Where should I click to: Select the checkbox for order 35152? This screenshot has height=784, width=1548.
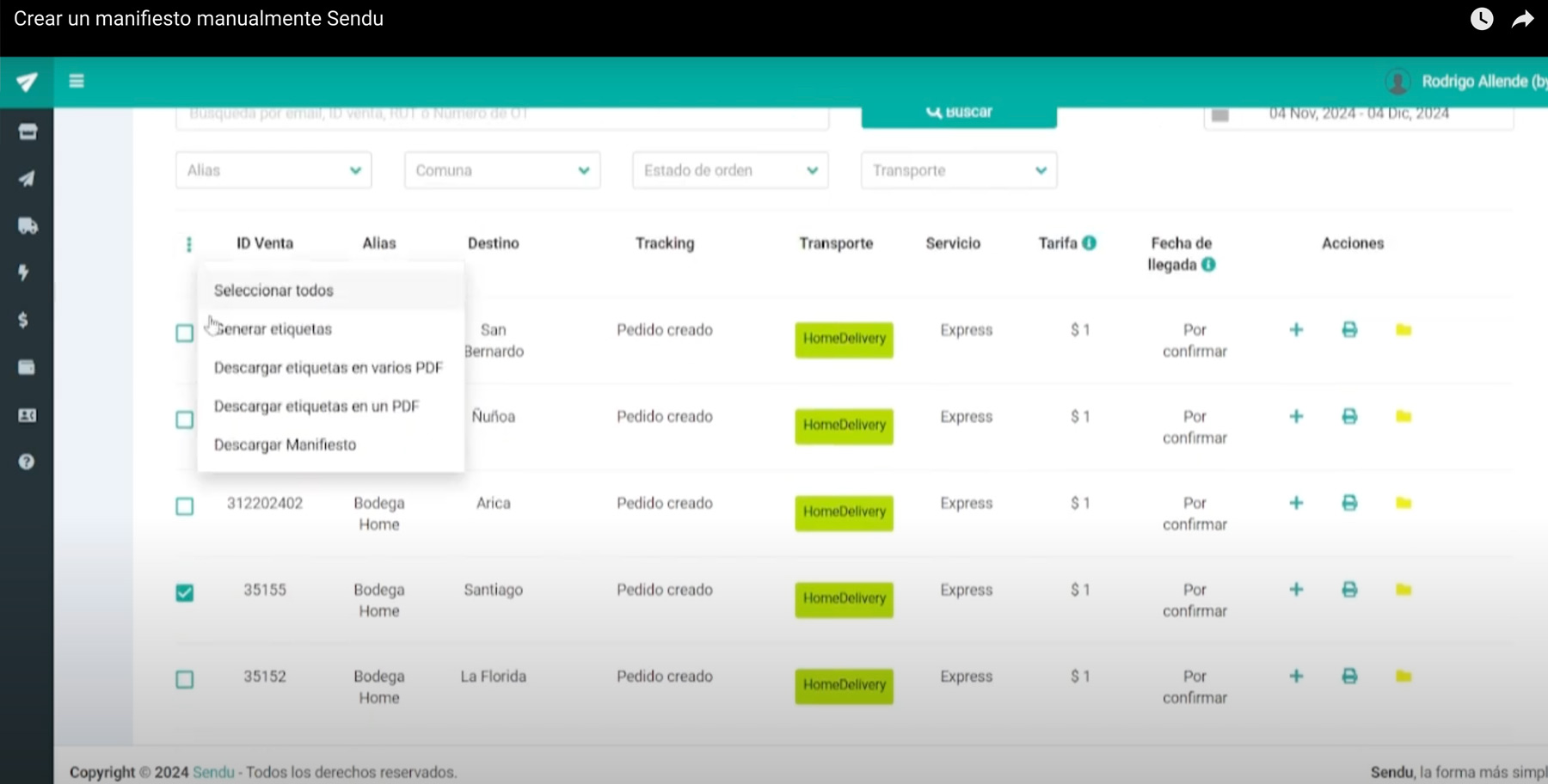point(185,680)
